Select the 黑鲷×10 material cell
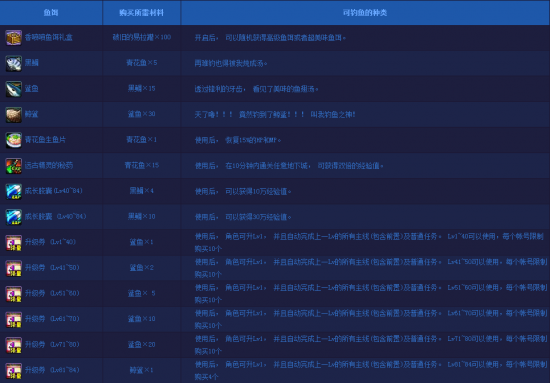The image size is (550, 383). click(142, 217)
